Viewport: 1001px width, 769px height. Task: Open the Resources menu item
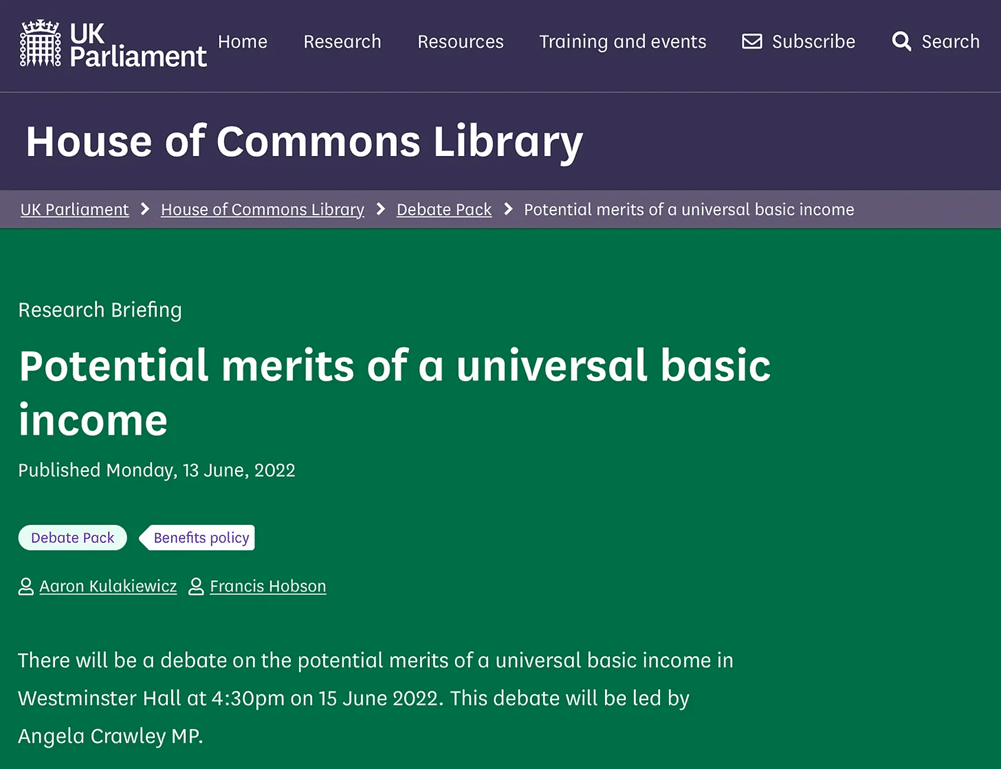(460, 41)
